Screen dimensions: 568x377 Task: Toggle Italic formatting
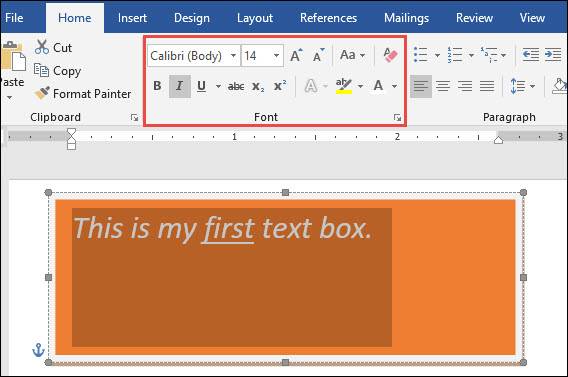coord(180,86)
